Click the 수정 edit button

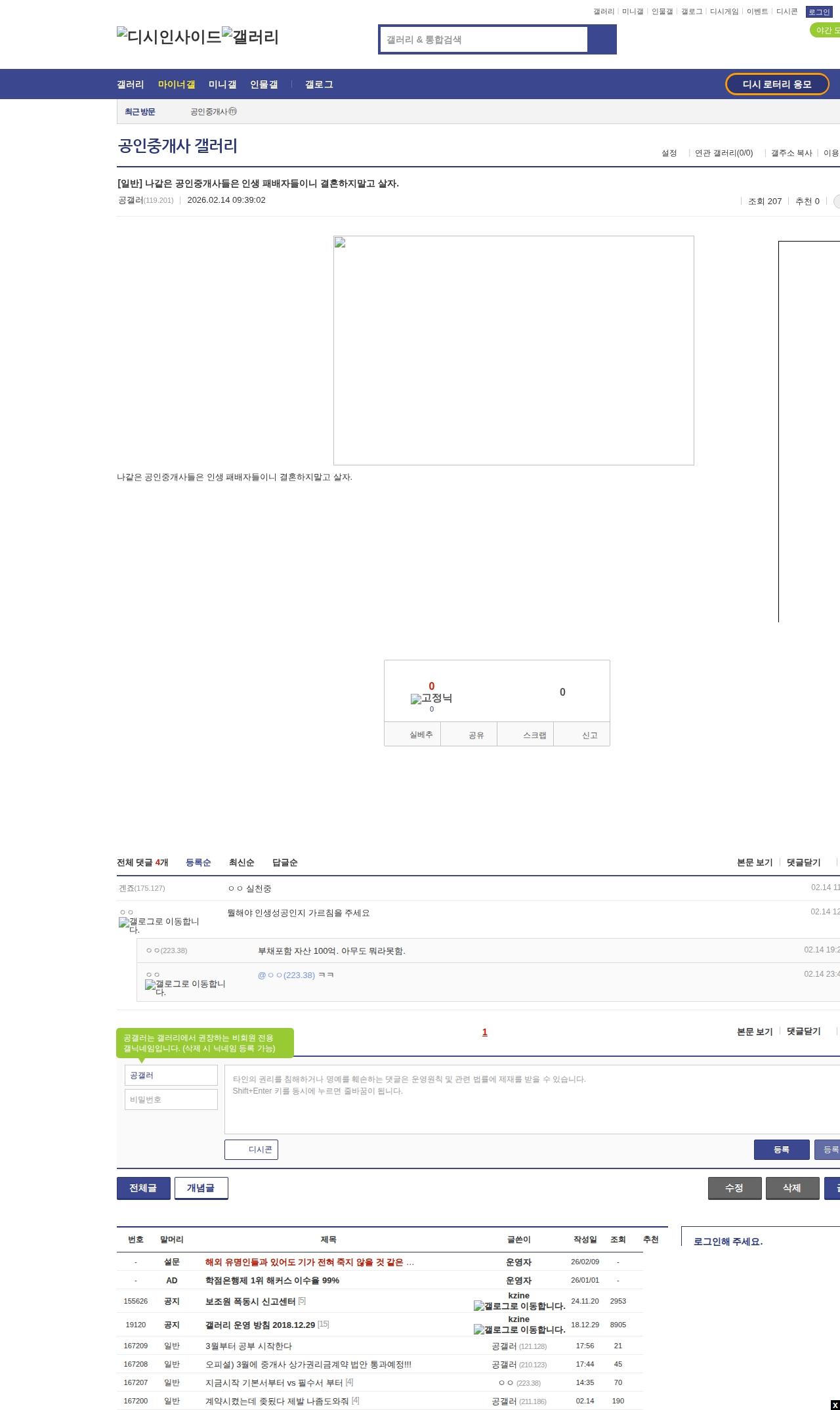click(734, 1188)
